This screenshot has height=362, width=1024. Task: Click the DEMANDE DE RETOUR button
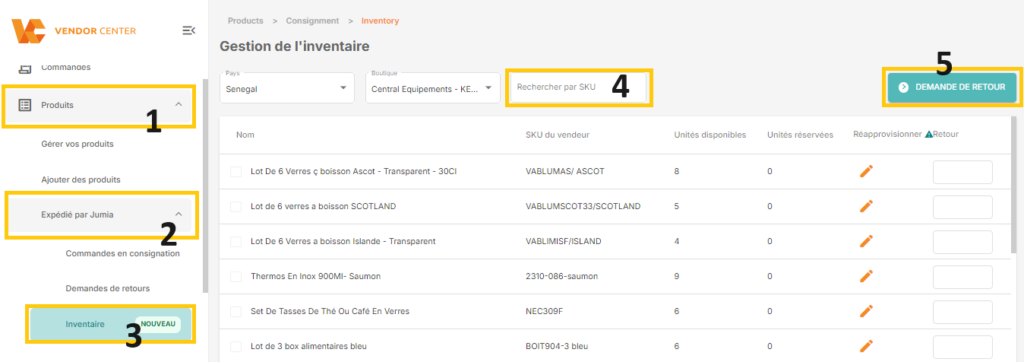952,88
